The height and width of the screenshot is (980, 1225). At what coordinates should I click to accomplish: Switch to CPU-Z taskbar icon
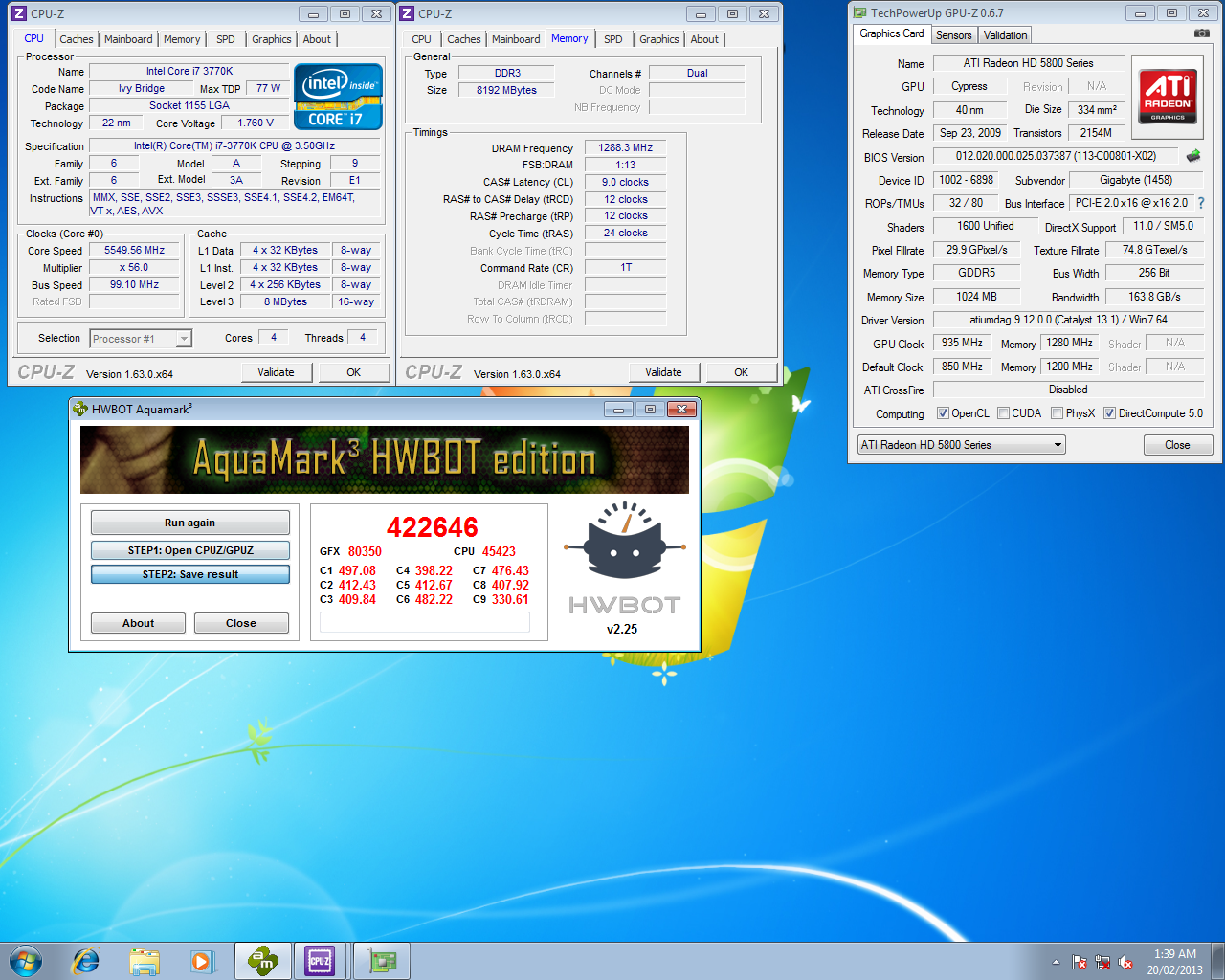pos(320,961)
